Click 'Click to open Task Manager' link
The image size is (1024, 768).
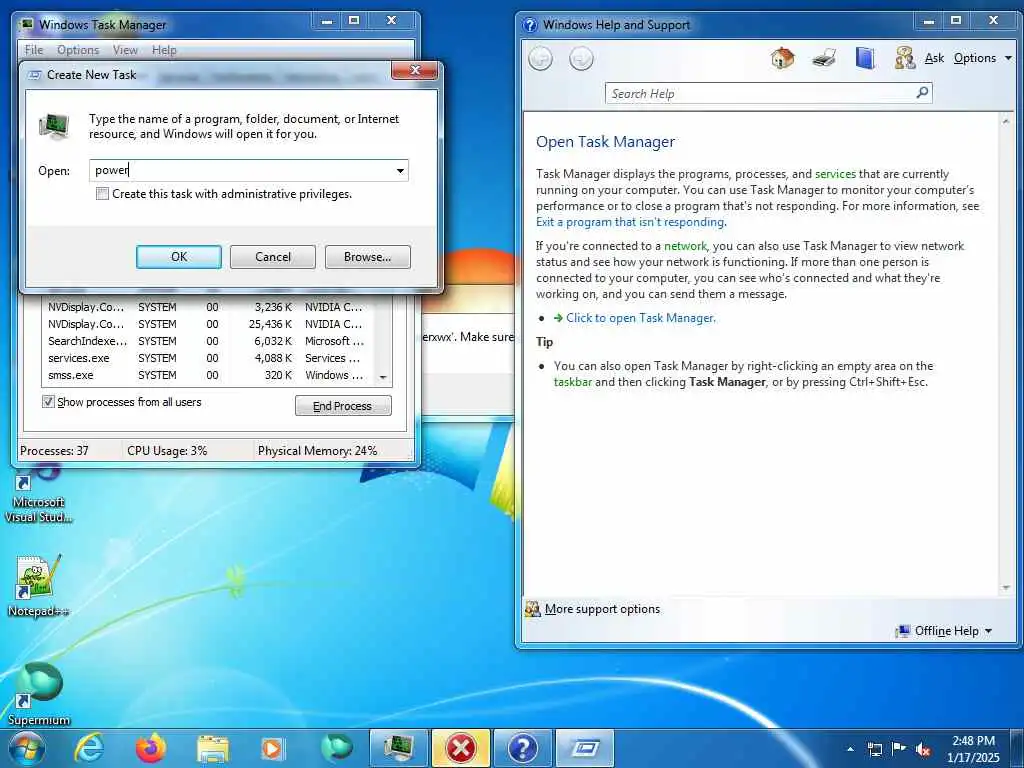tap(640, 318)
